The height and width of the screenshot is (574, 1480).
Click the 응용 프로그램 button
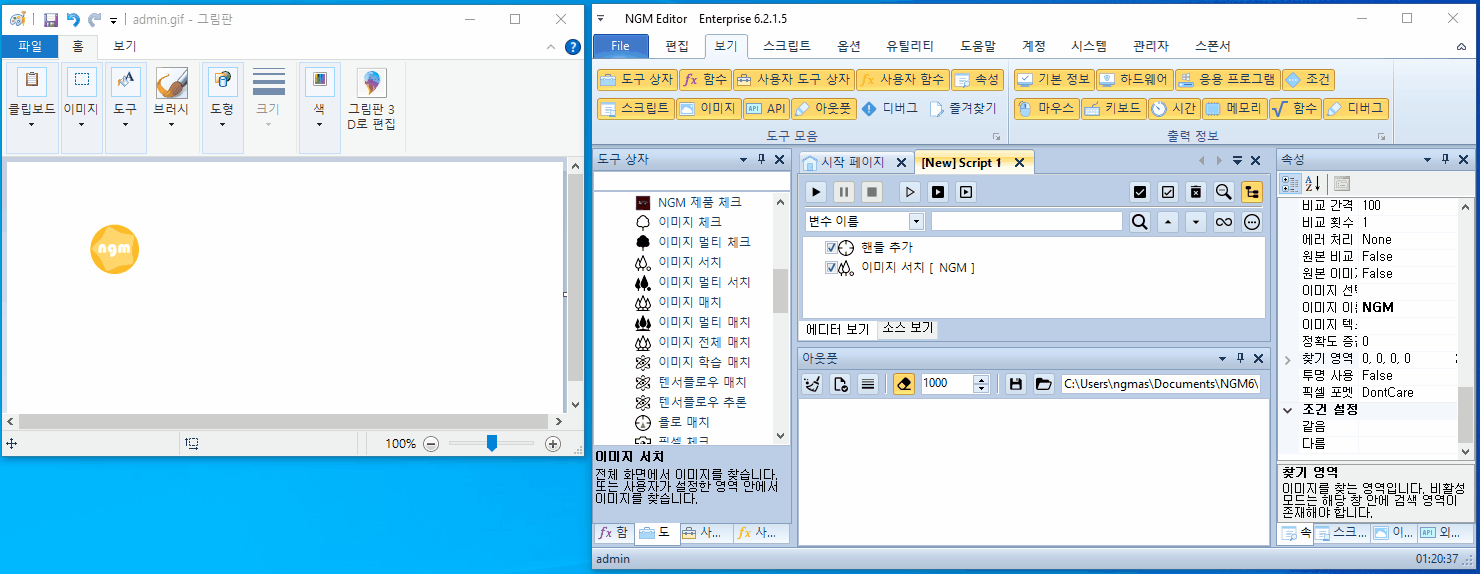(1226, 80)
